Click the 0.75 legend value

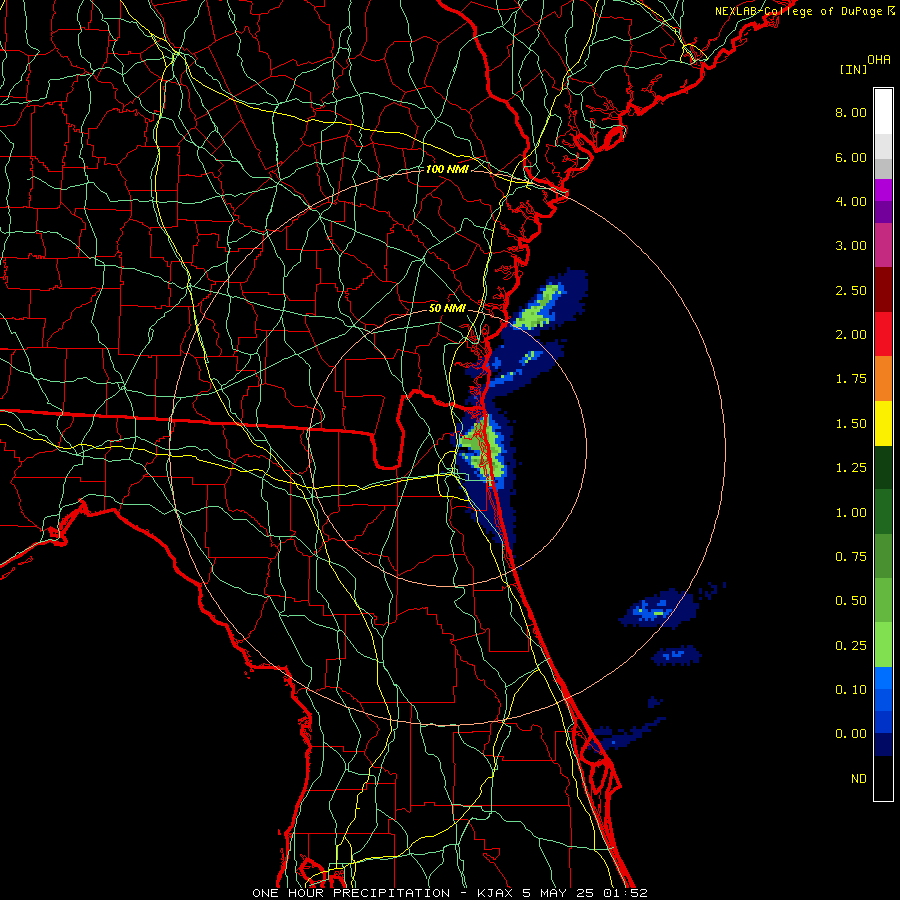click(851, 557)
